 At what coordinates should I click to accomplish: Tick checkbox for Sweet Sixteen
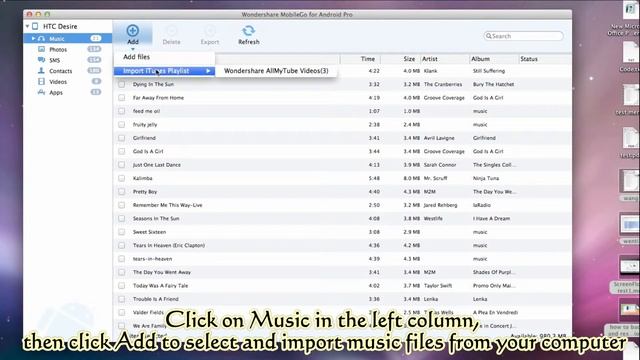point(122,232)
